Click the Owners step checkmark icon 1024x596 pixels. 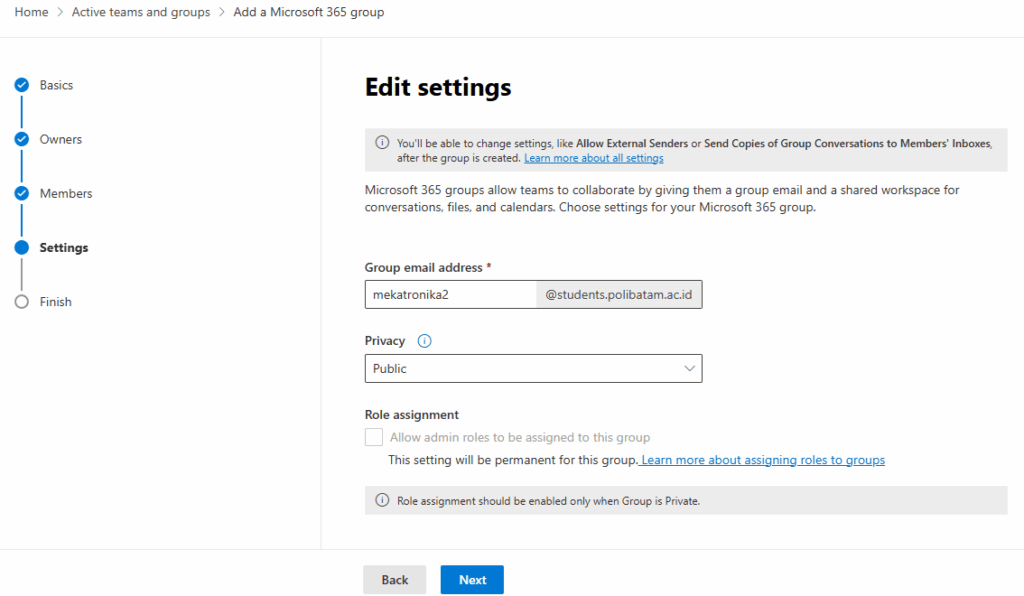click(21, 139)
